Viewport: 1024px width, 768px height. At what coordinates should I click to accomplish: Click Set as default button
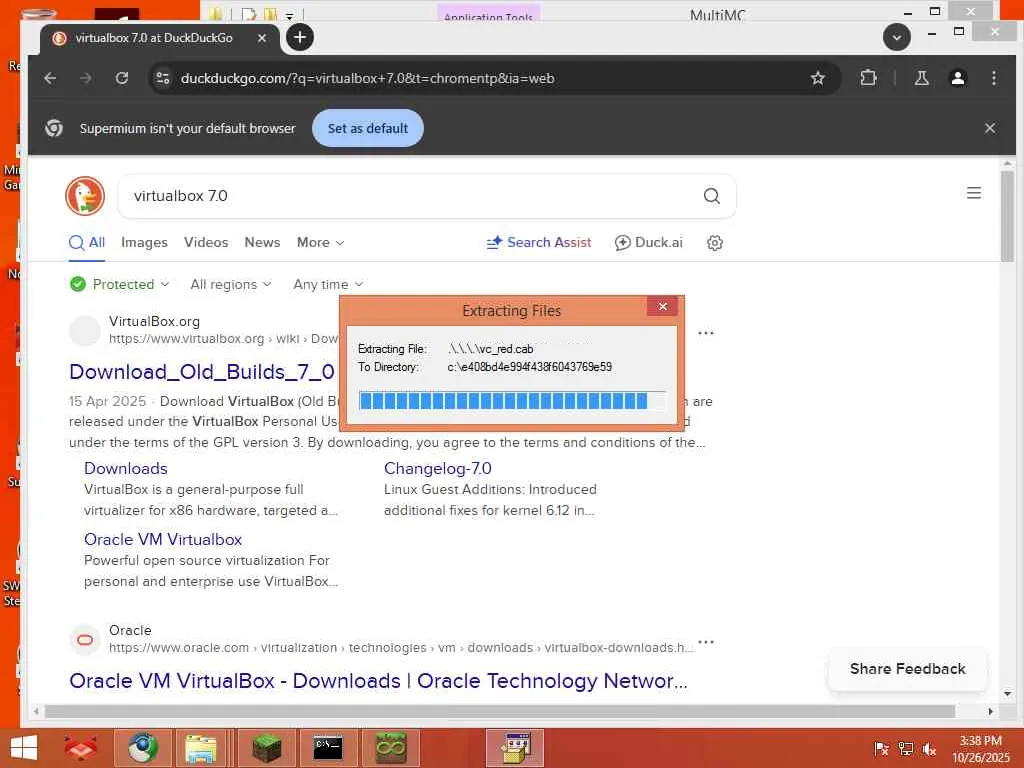pyautogui.click(x=368, y=128)
